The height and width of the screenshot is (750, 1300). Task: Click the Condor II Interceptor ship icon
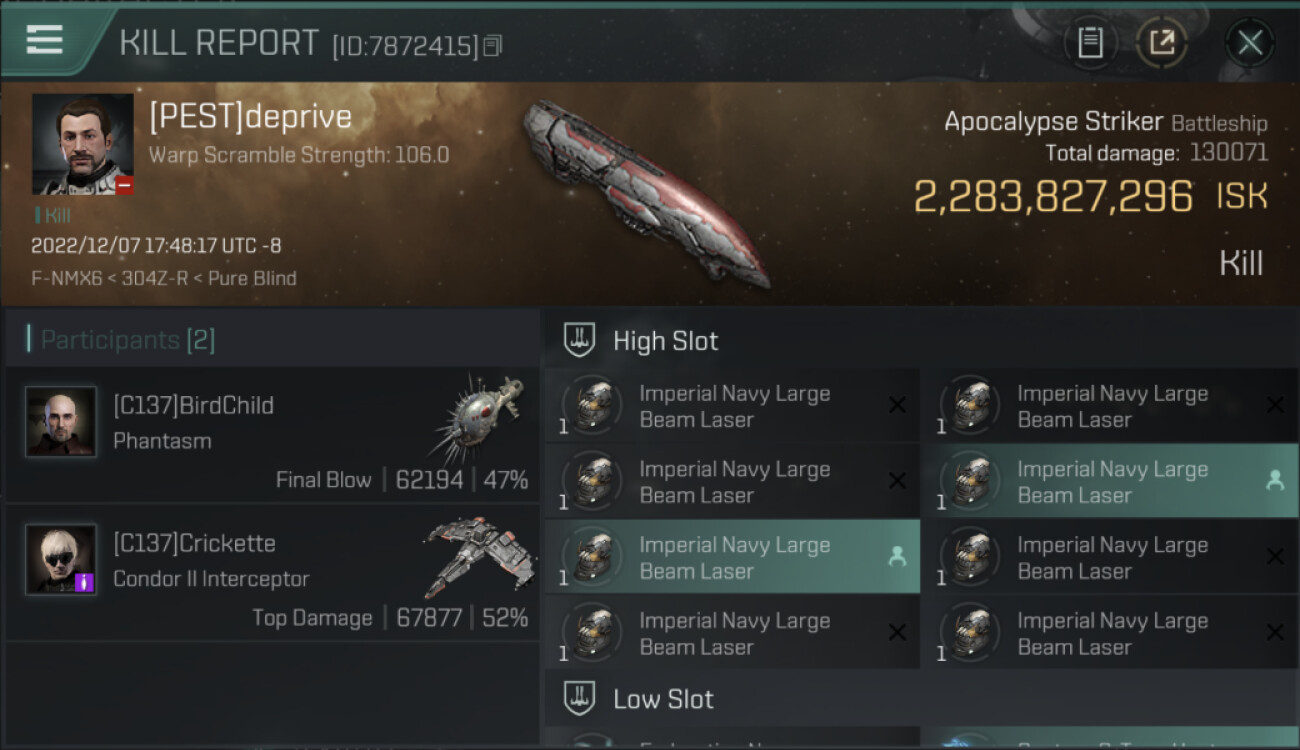click(480, 556)
